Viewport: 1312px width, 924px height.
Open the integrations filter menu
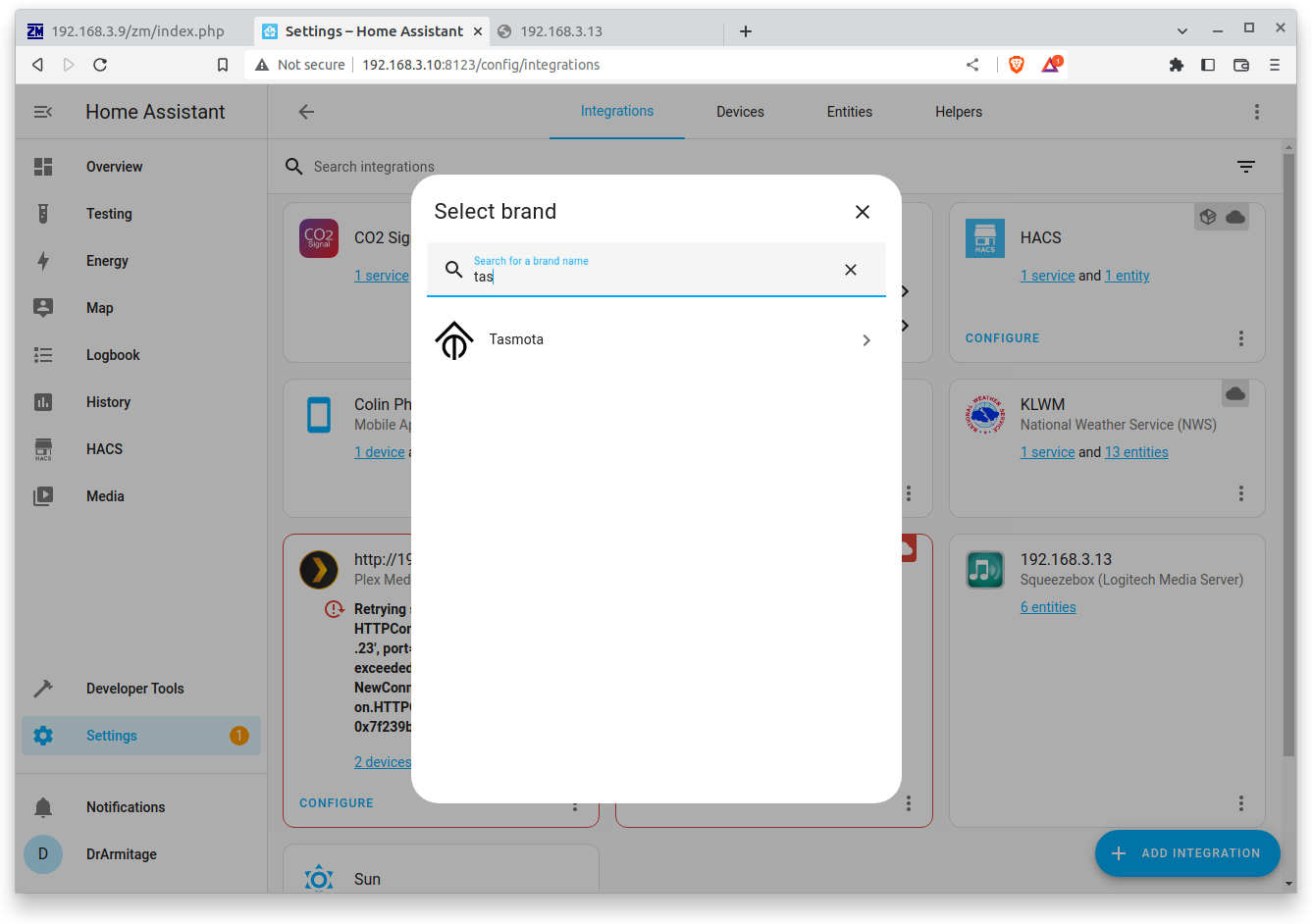pos(1246,167)
